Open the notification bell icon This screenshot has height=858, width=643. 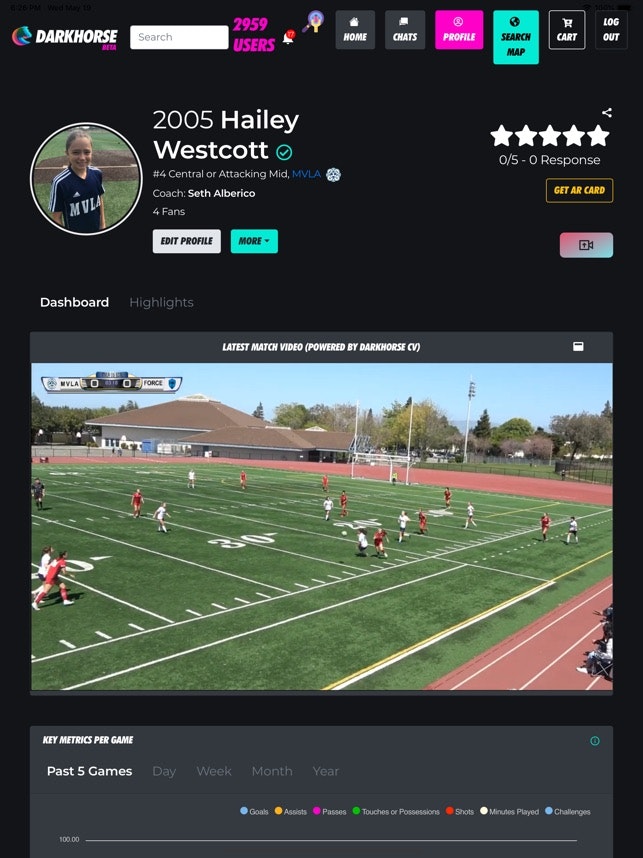tap(288, 37)
